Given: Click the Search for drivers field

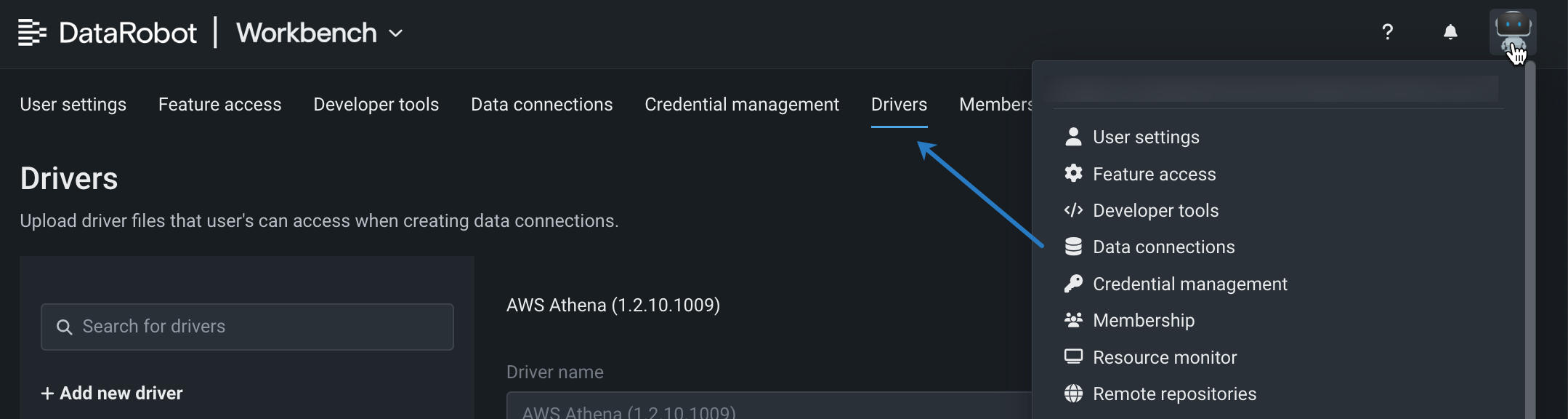Looking at the screenshot, I should (247, 327).
